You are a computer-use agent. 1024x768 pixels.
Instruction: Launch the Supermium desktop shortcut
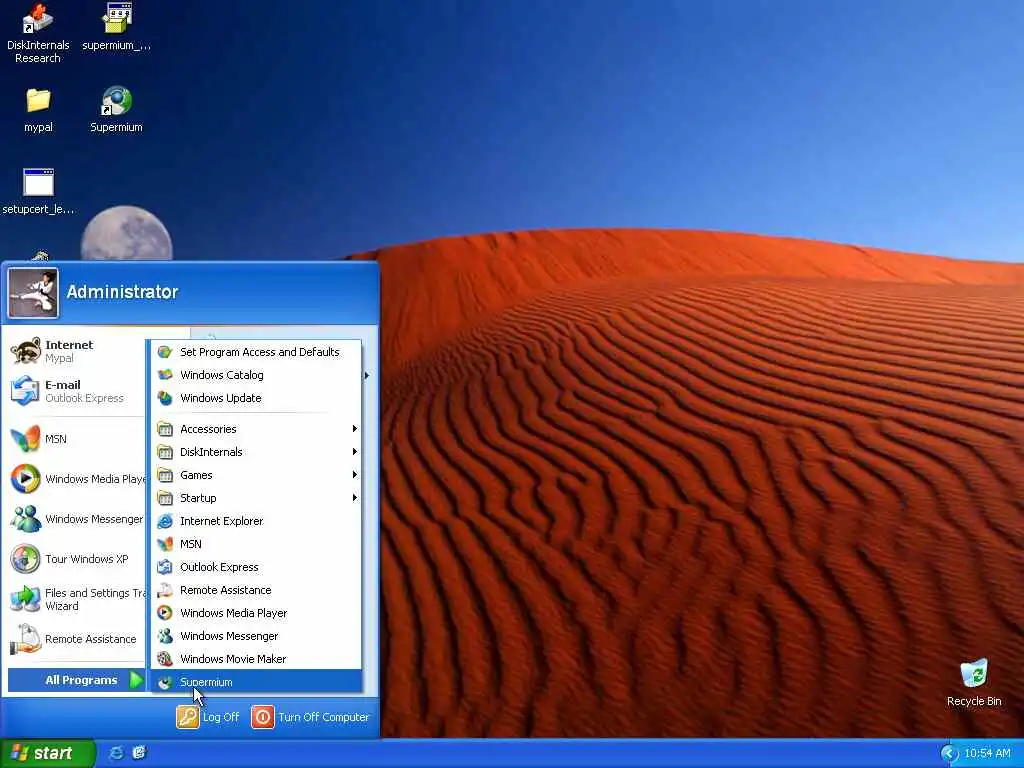(x=116, y=110)
